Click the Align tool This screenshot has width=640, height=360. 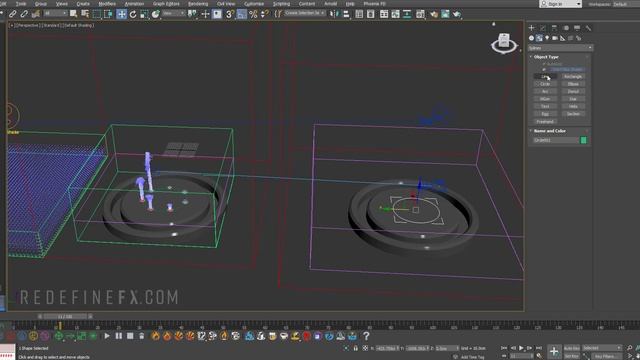point(346,14)
